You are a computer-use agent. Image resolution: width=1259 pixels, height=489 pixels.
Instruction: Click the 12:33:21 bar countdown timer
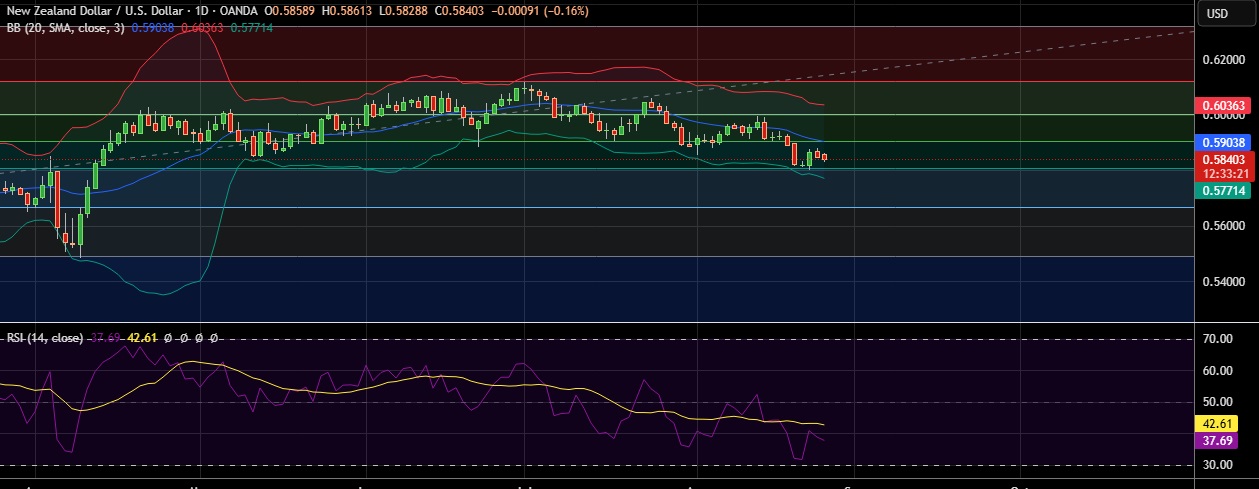point(1223,172)
